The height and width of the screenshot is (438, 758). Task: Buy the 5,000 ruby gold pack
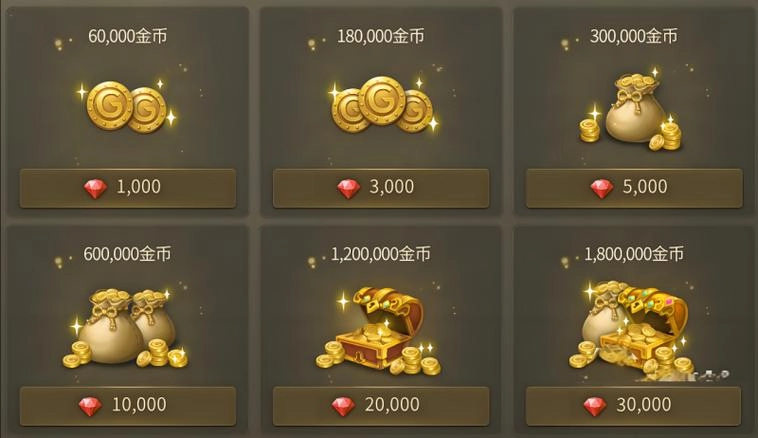[x=634, y=189]
